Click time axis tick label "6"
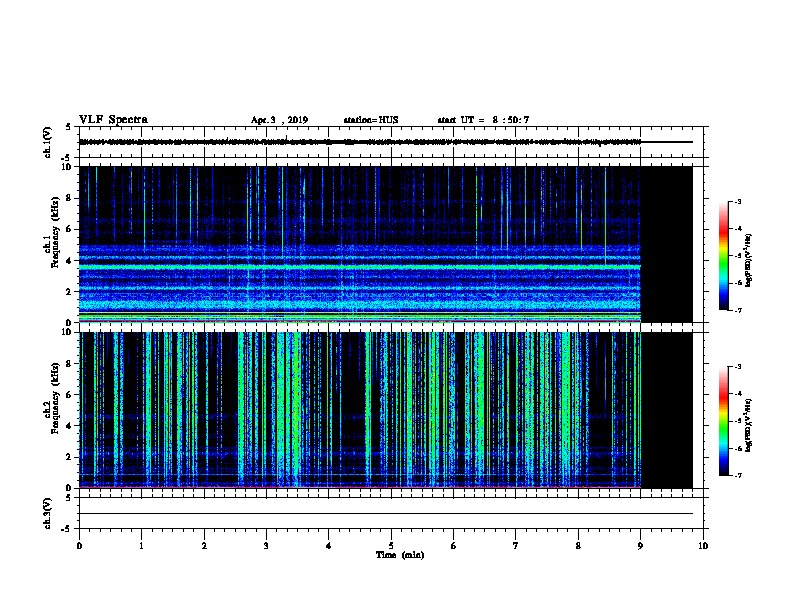Screen dimensions: 792x612 point(454,546)
